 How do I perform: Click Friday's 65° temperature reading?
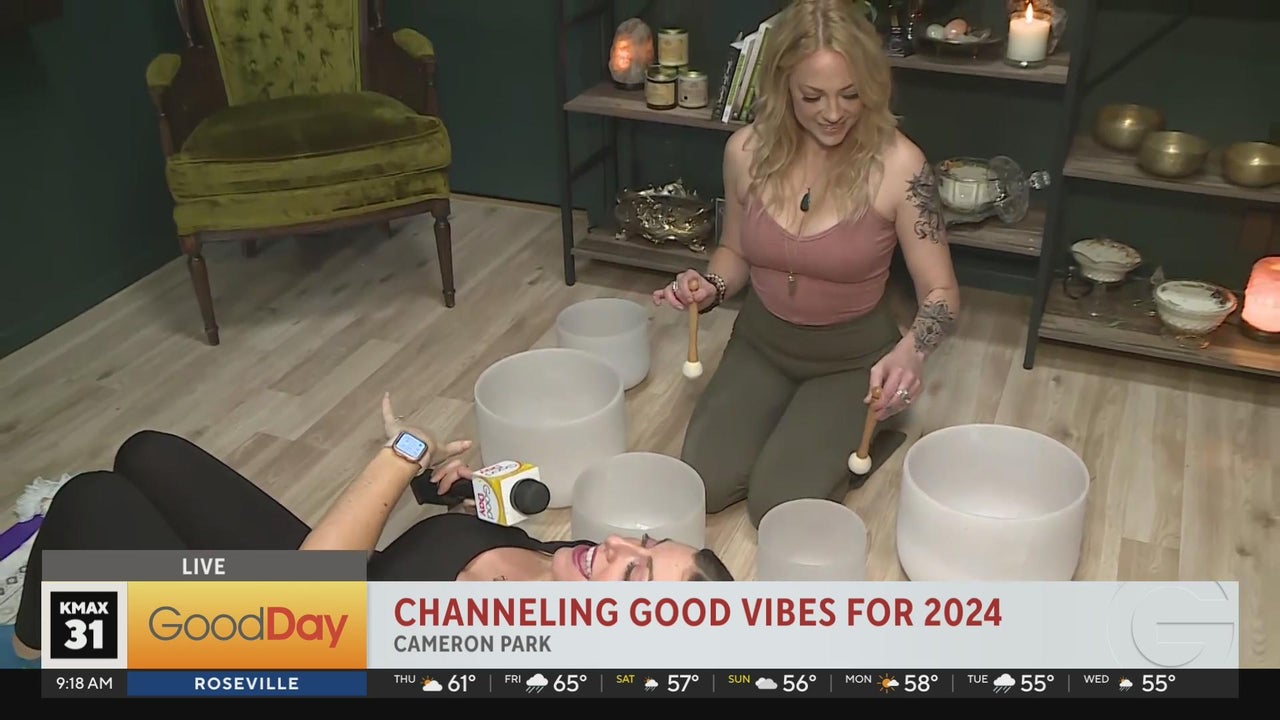click(x=570, y=684)
